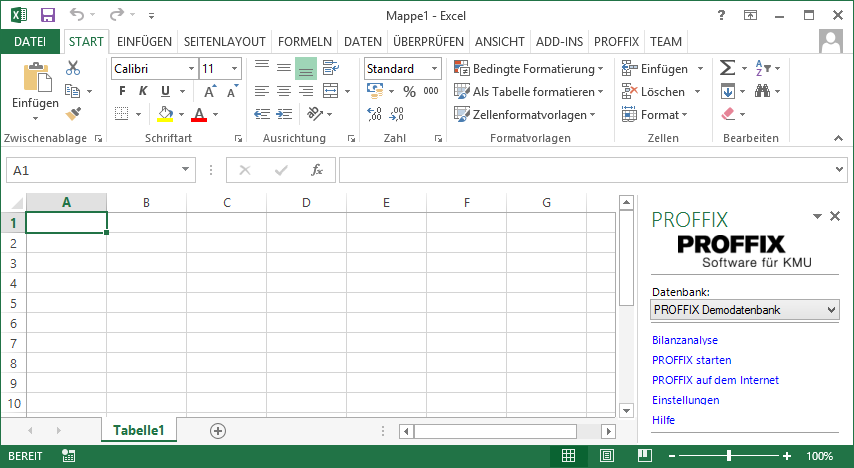
Task: Remove a decimal place
Action: [396, 114]
